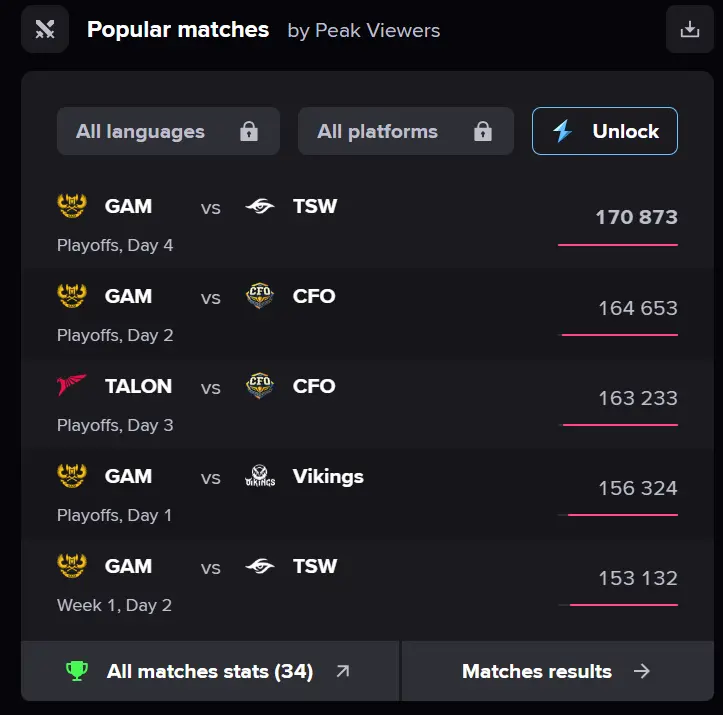Click the 170 873 peak viewers bar
Image resolution: width=723 pixels, height=715 pixels.
click(617, 245)
